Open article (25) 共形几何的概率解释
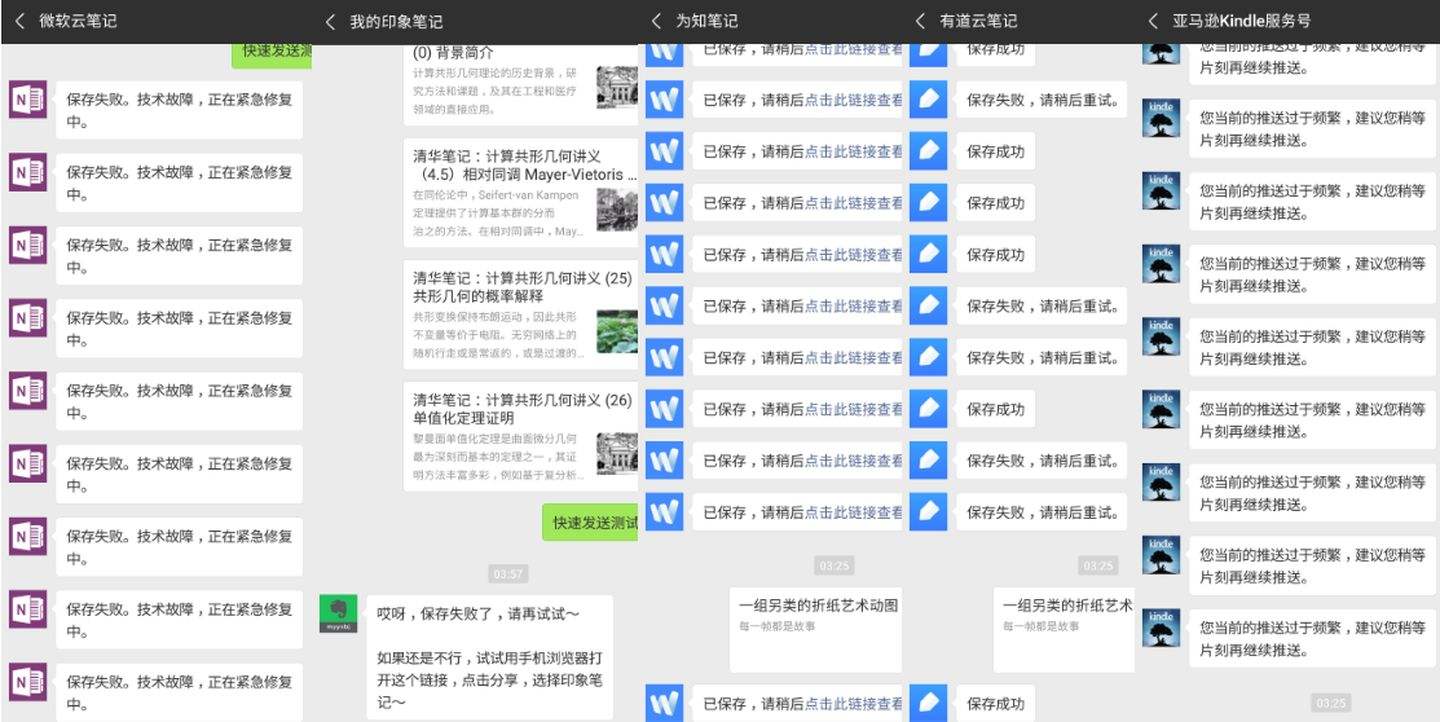The image size is (1440, 722). 522,315
